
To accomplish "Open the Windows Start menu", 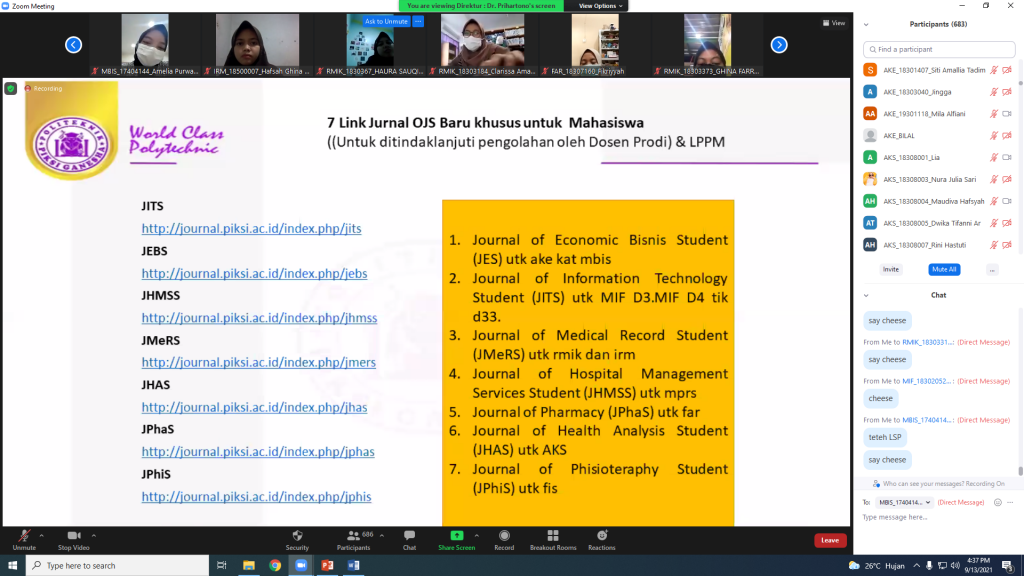I will click(x=12, y=566).
